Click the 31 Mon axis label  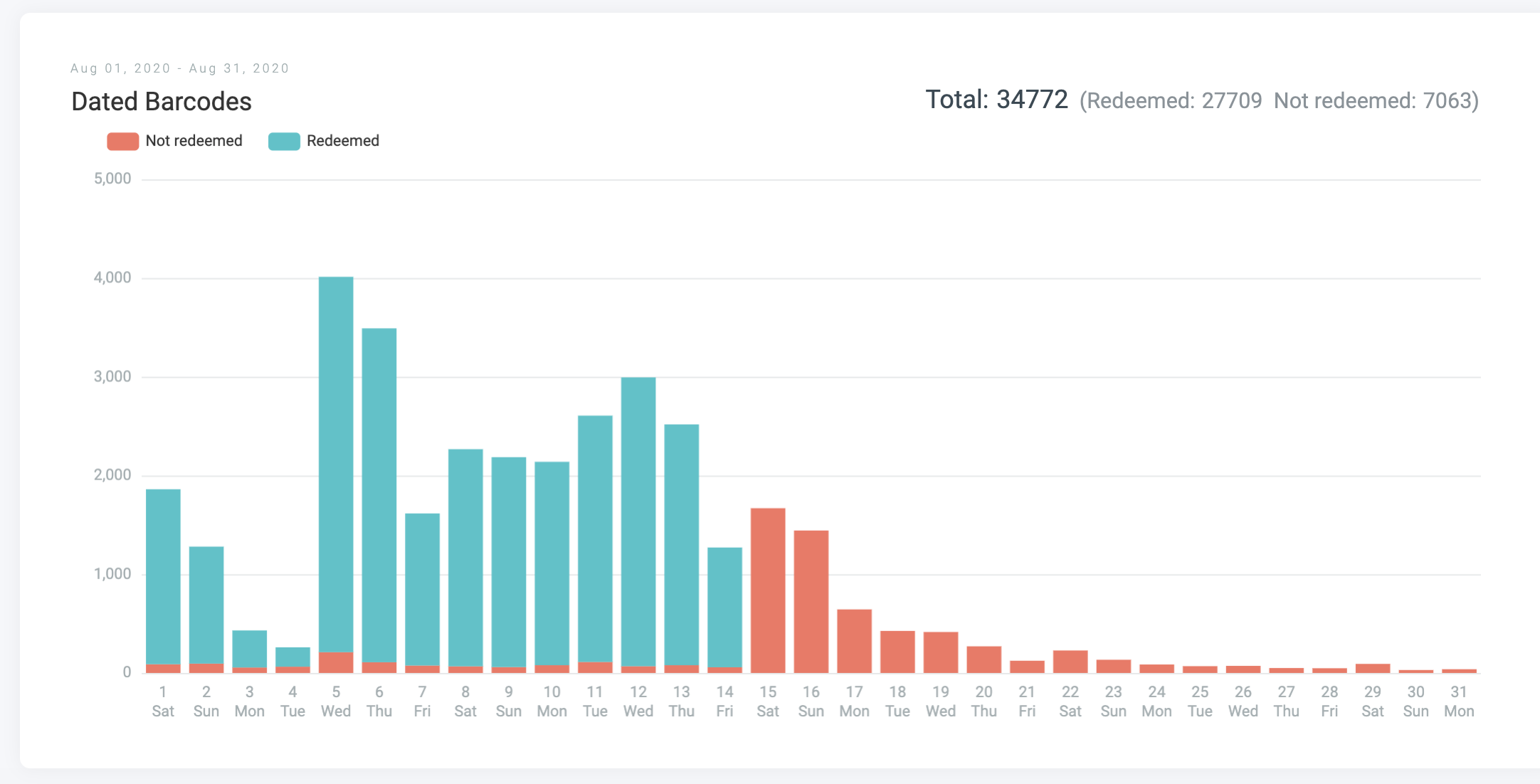(x=1459, y=701)
